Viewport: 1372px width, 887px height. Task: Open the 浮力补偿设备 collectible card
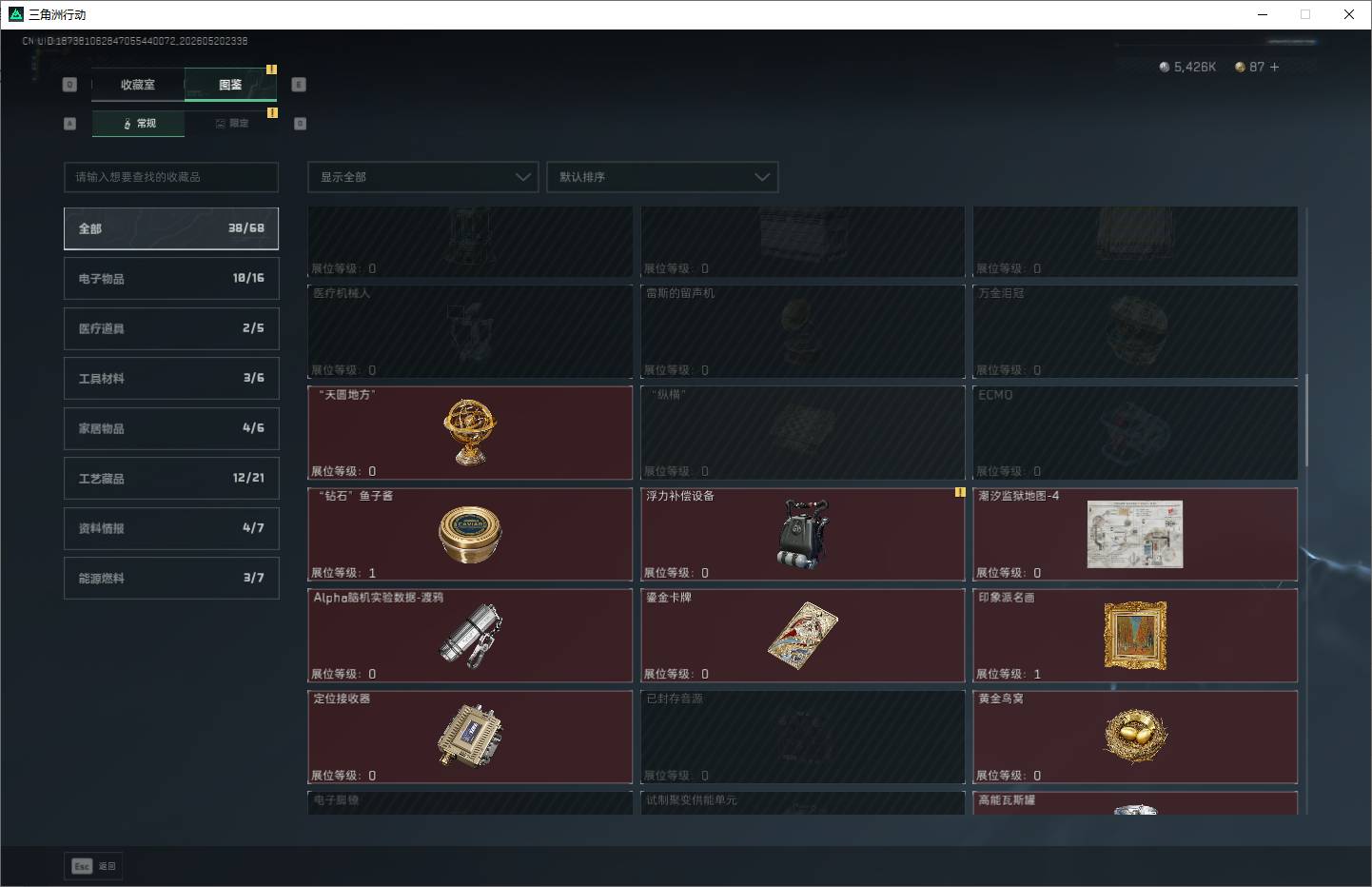[x=803, y=534]
